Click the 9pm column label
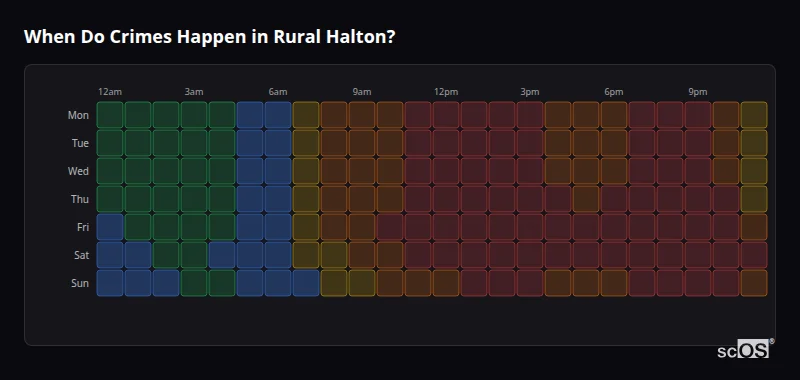 click(698, 92)
